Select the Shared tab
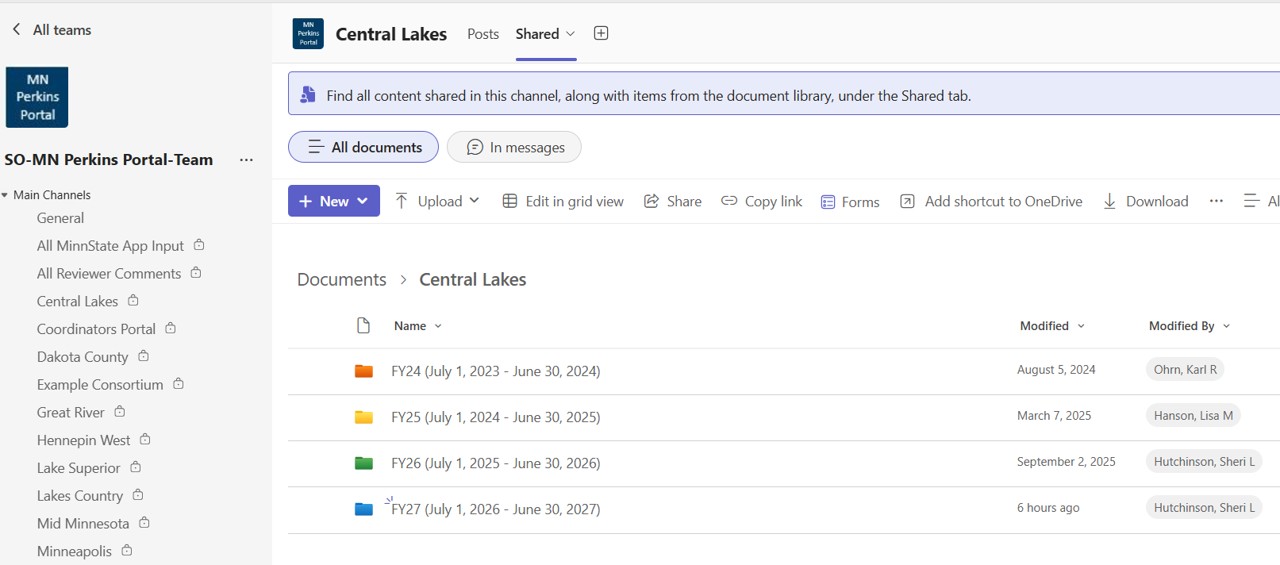The height and width of the screenshot is (565, 1280). (537, 34)
